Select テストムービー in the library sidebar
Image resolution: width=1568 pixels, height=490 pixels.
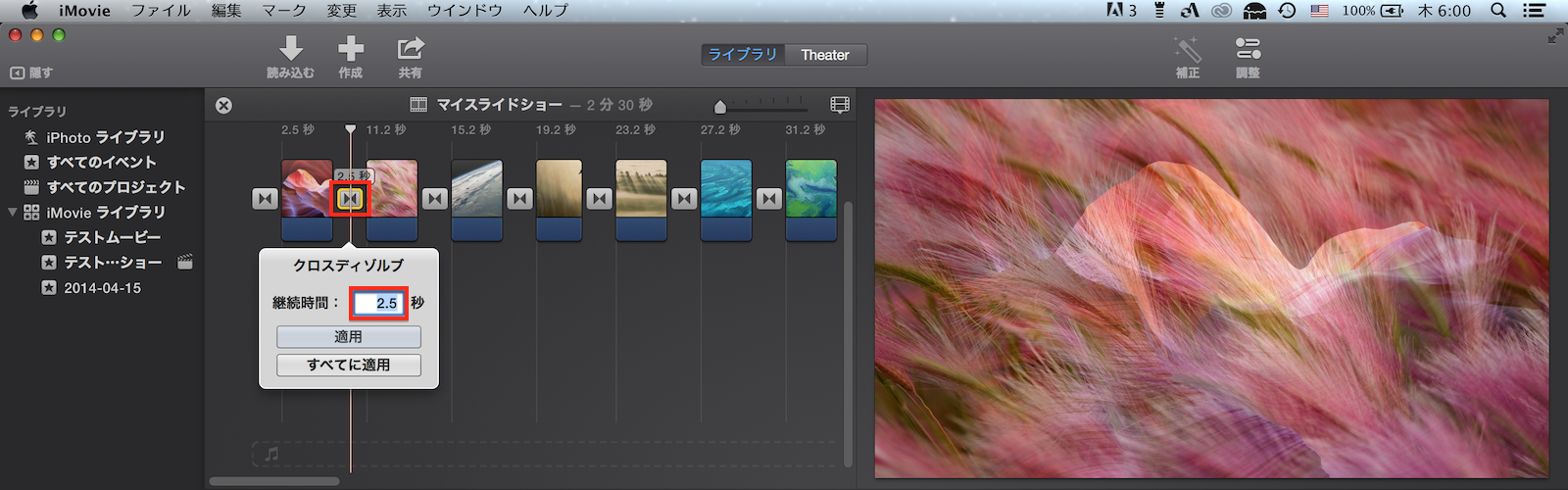[112, 237]
